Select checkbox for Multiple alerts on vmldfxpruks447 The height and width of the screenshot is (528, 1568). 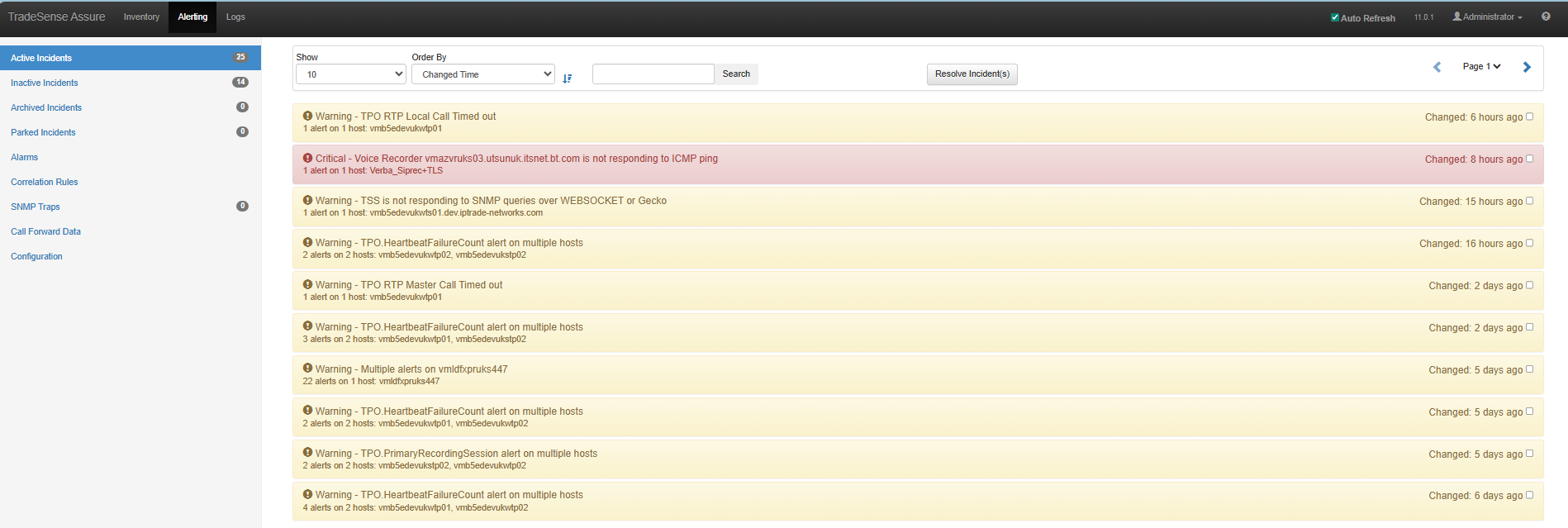[x=1529, y=369]
